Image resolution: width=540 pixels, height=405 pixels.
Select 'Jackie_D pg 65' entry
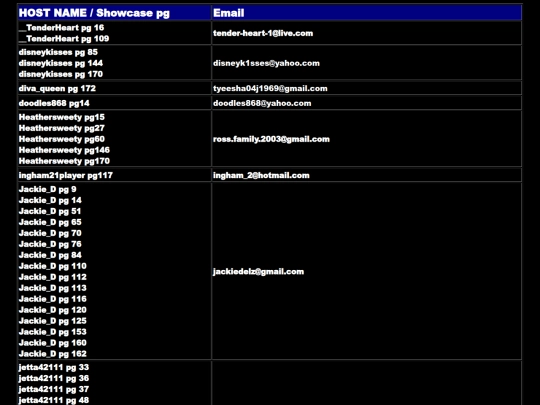click(50, 222)
